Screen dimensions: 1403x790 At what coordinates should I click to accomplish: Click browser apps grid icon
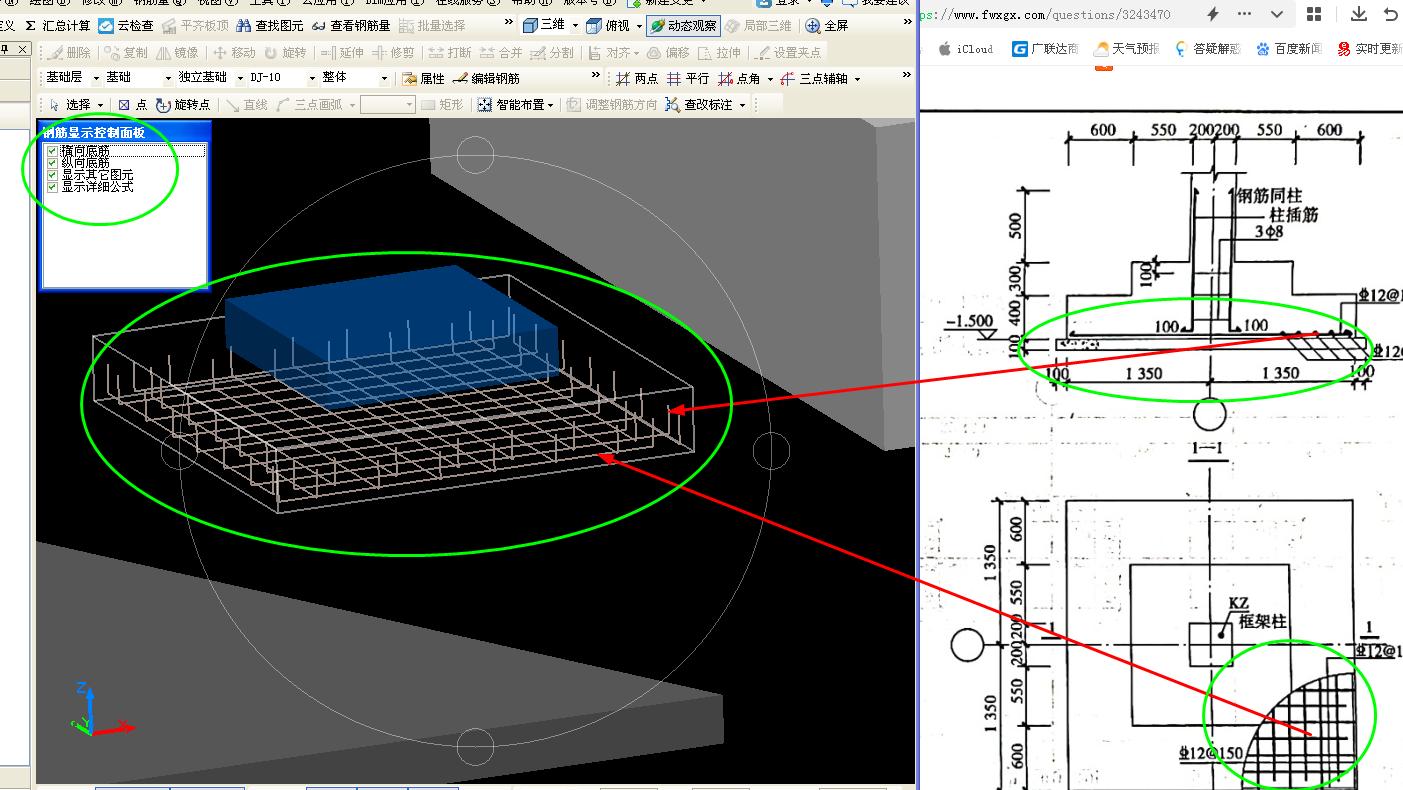[1314, 14]
